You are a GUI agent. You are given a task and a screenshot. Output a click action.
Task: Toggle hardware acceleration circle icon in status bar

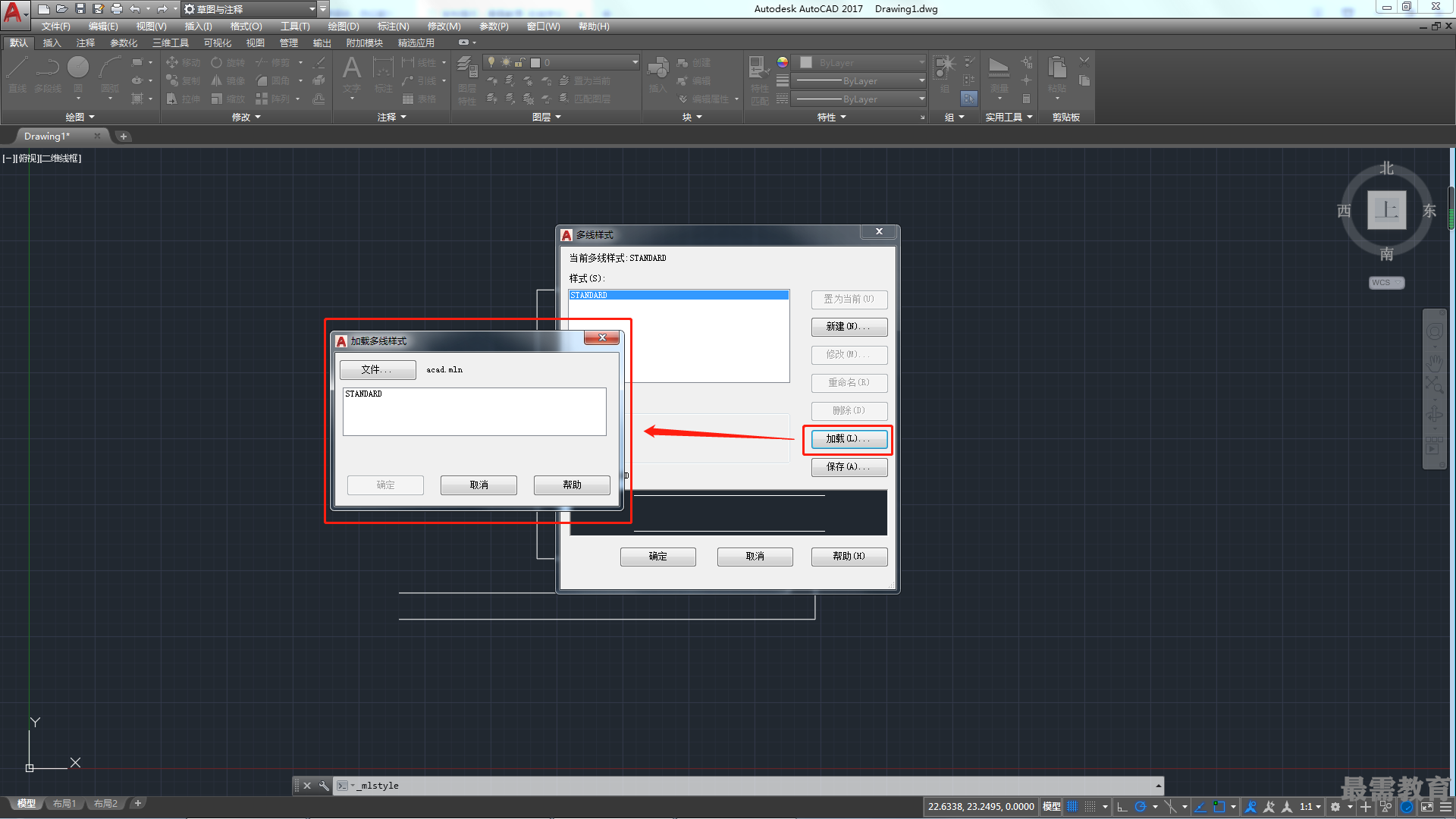1407,807
